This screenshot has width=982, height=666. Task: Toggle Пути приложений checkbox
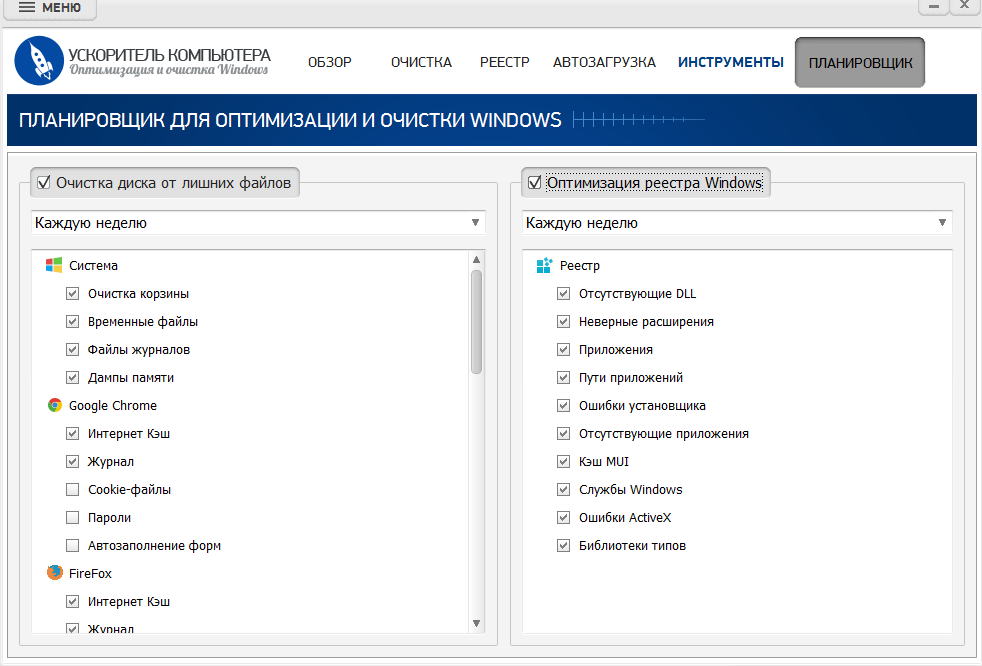(564, 377)
